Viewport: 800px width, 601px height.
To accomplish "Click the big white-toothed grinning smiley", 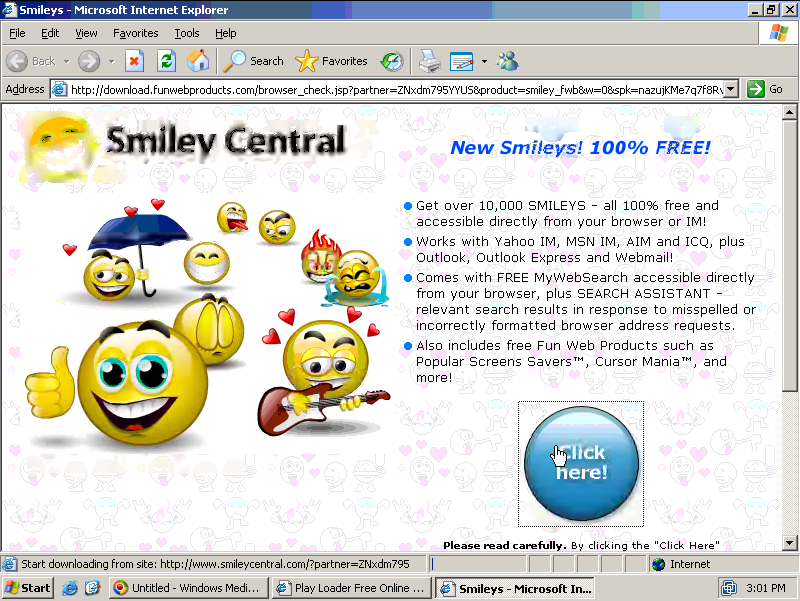I will pyautogui.click(x=207, y=264).
